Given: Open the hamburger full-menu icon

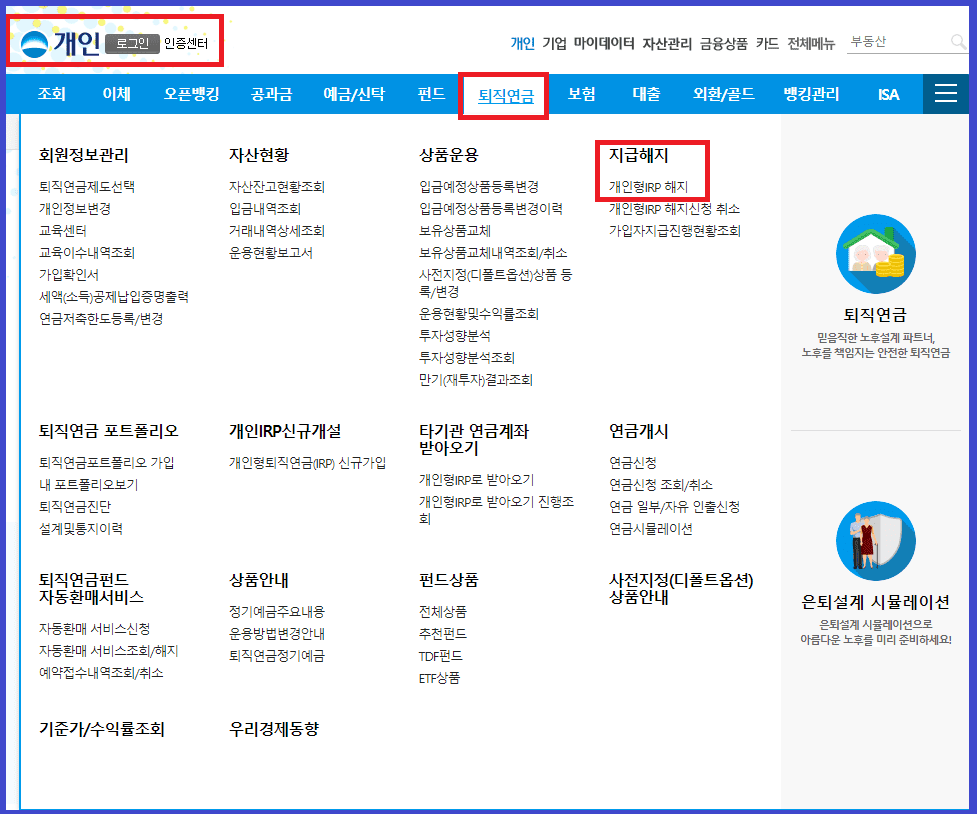Looking at the screenshot, I should (944, 93).
